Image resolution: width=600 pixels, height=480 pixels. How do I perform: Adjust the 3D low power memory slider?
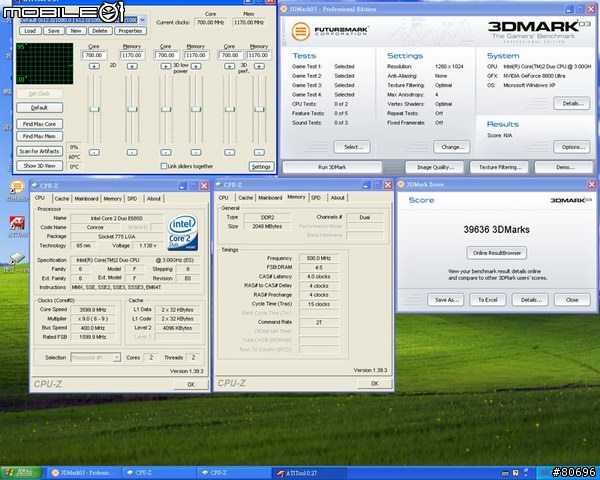click(196, 109)
